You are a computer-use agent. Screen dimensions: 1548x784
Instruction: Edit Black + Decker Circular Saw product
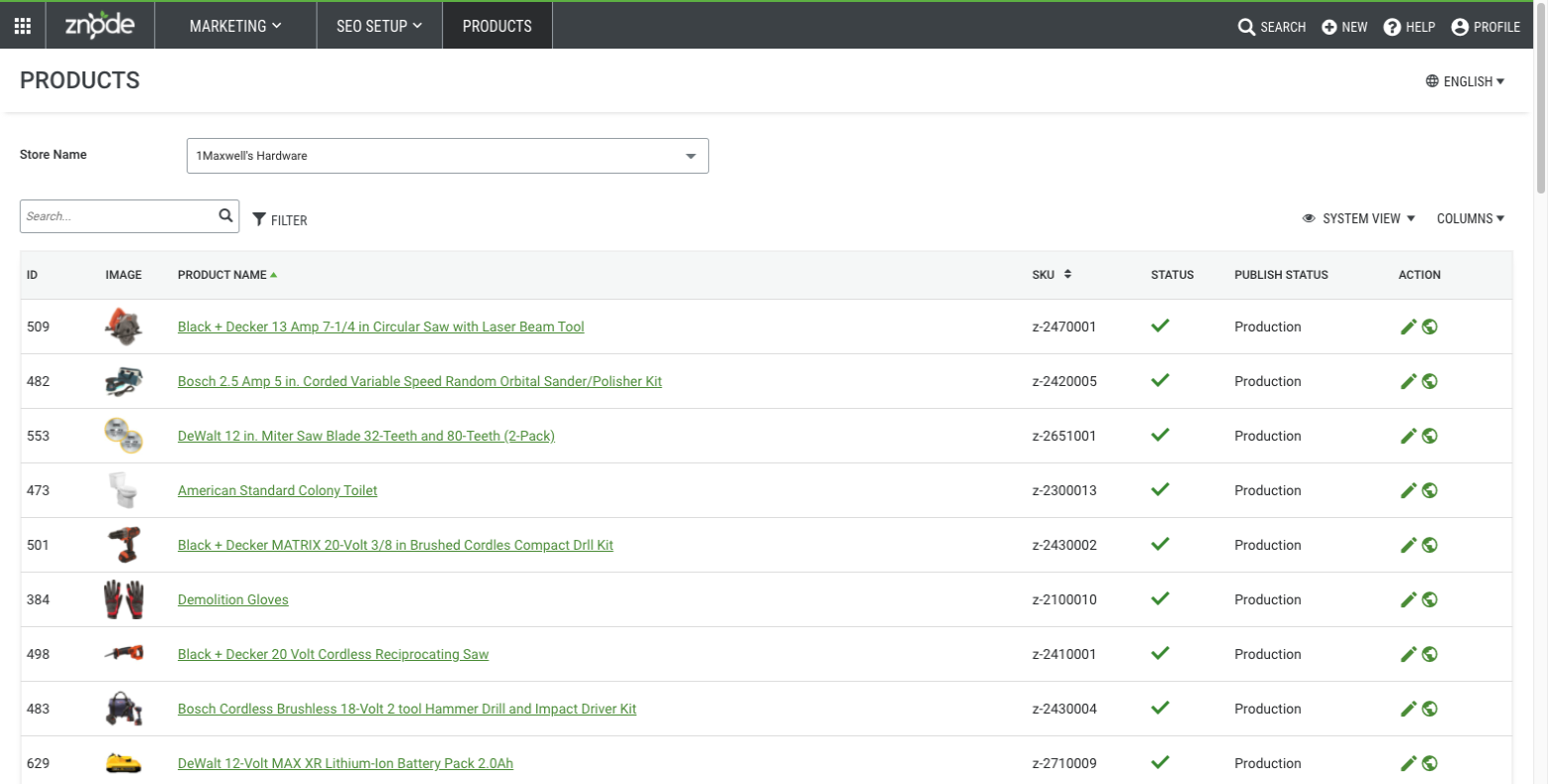(1408, 327)
